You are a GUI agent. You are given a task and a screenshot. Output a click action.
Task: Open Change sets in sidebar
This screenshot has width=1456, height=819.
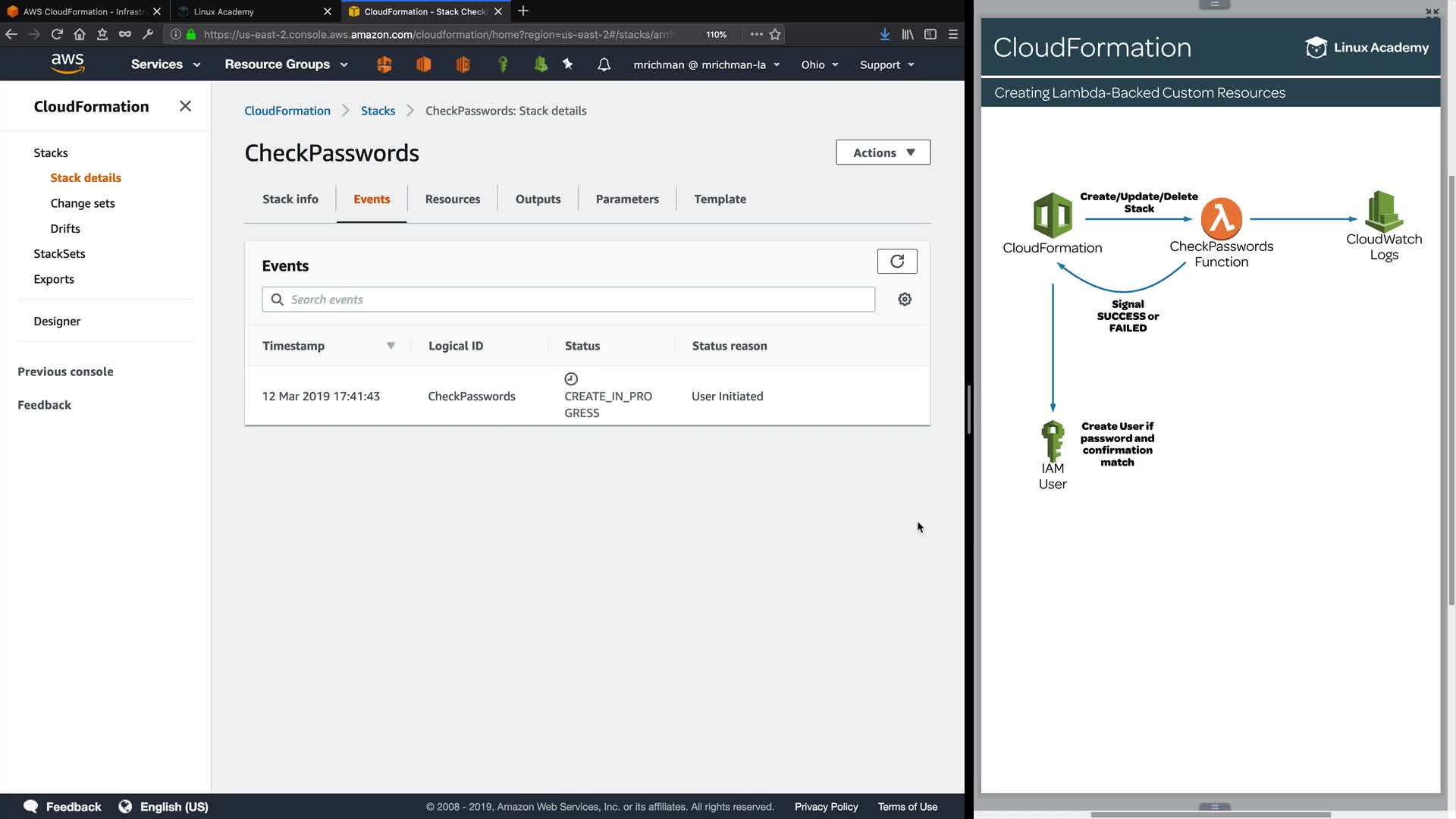point(83,203)
